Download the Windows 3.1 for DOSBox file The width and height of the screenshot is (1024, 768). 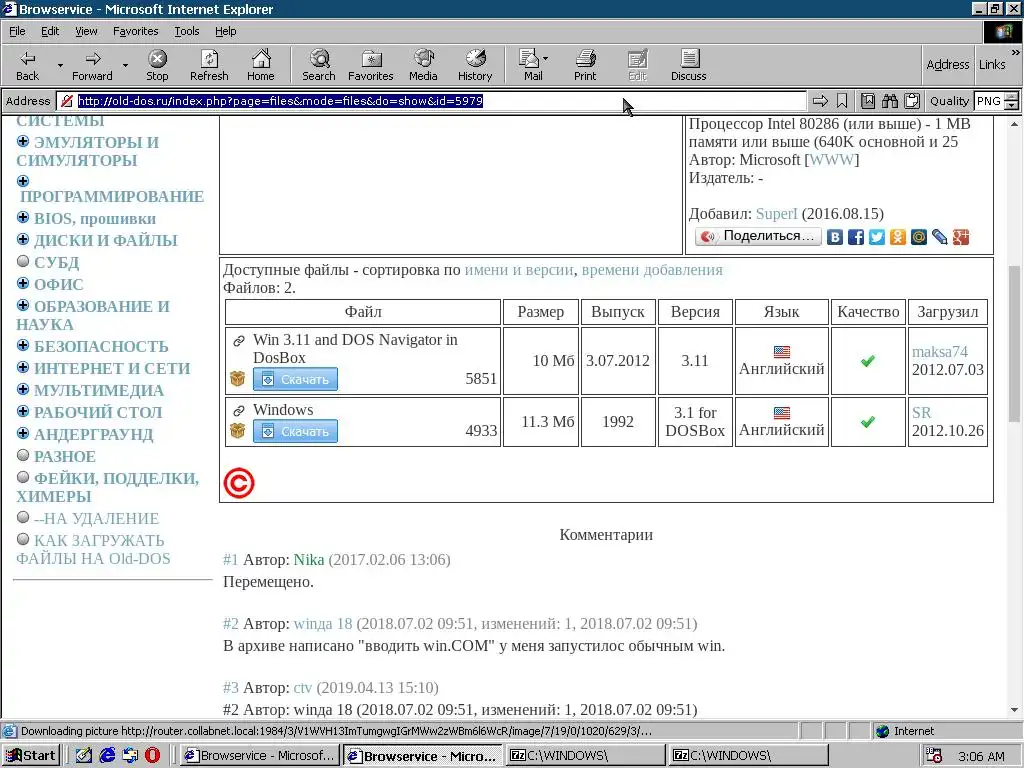click(x=295, y=431)
